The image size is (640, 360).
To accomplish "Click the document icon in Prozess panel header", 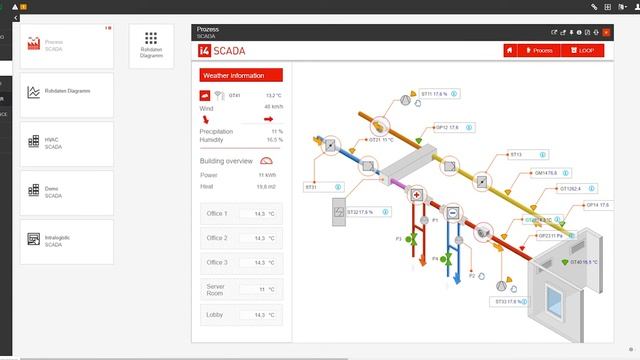I will point(587,32).
